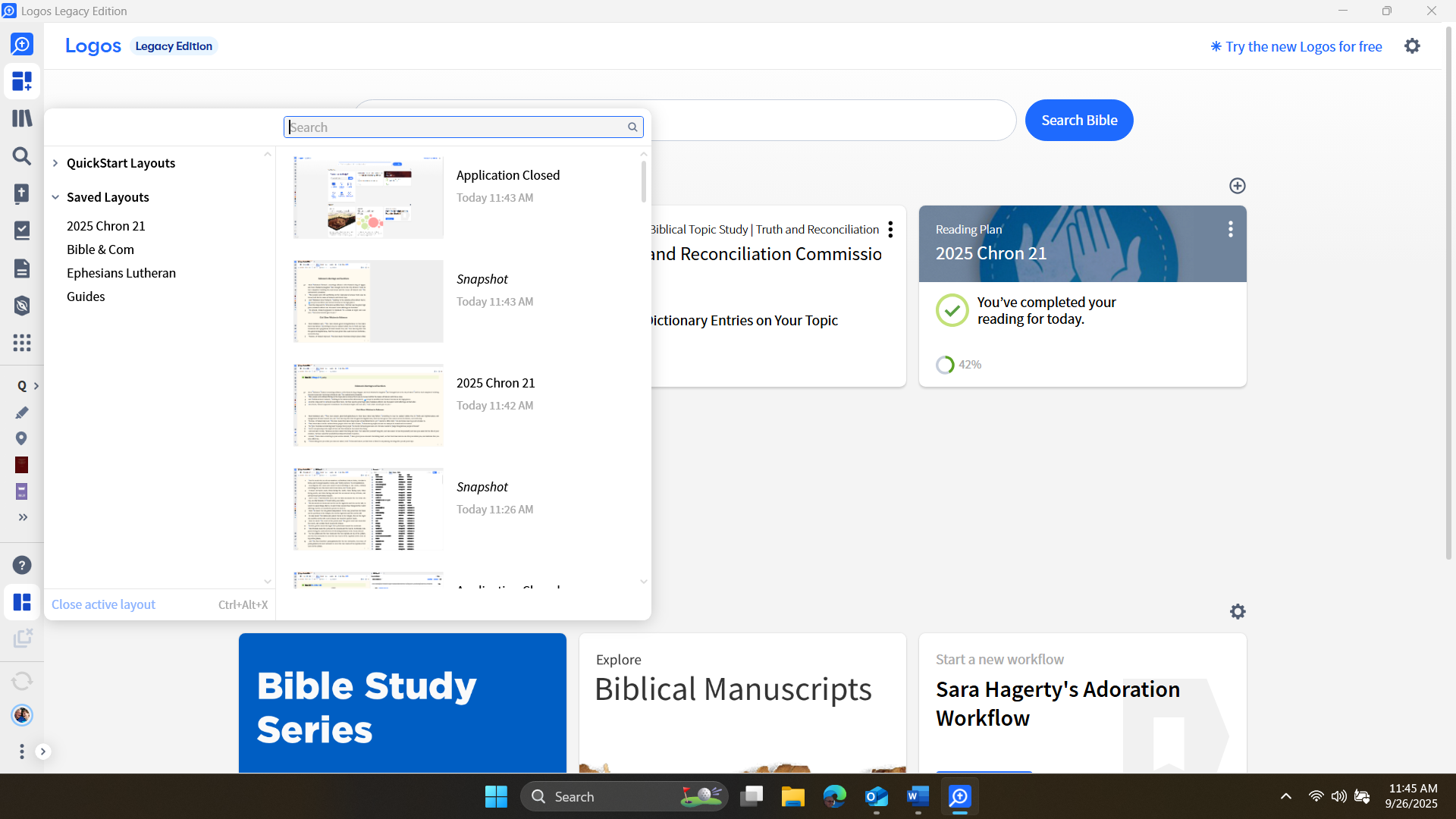Open the Dashboard icon in sidebar
Image resolution: width=1456 pixels, height=819 pixels.
pos(22,81)
